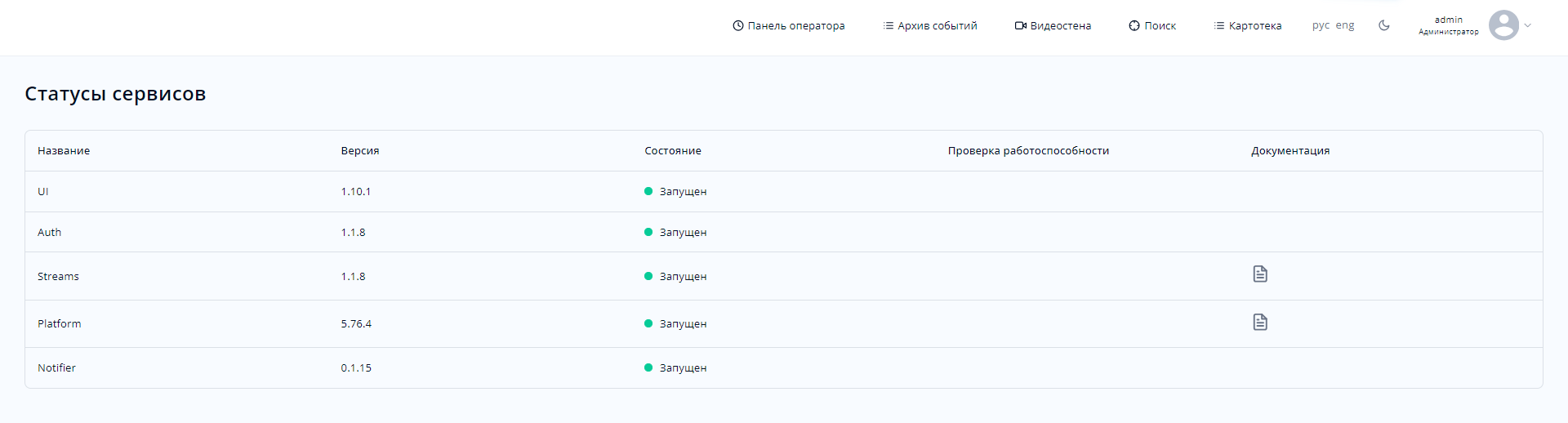Click Запущен status in Streams row
Screen dimensions: 1568x423
(x=676, y=277)
